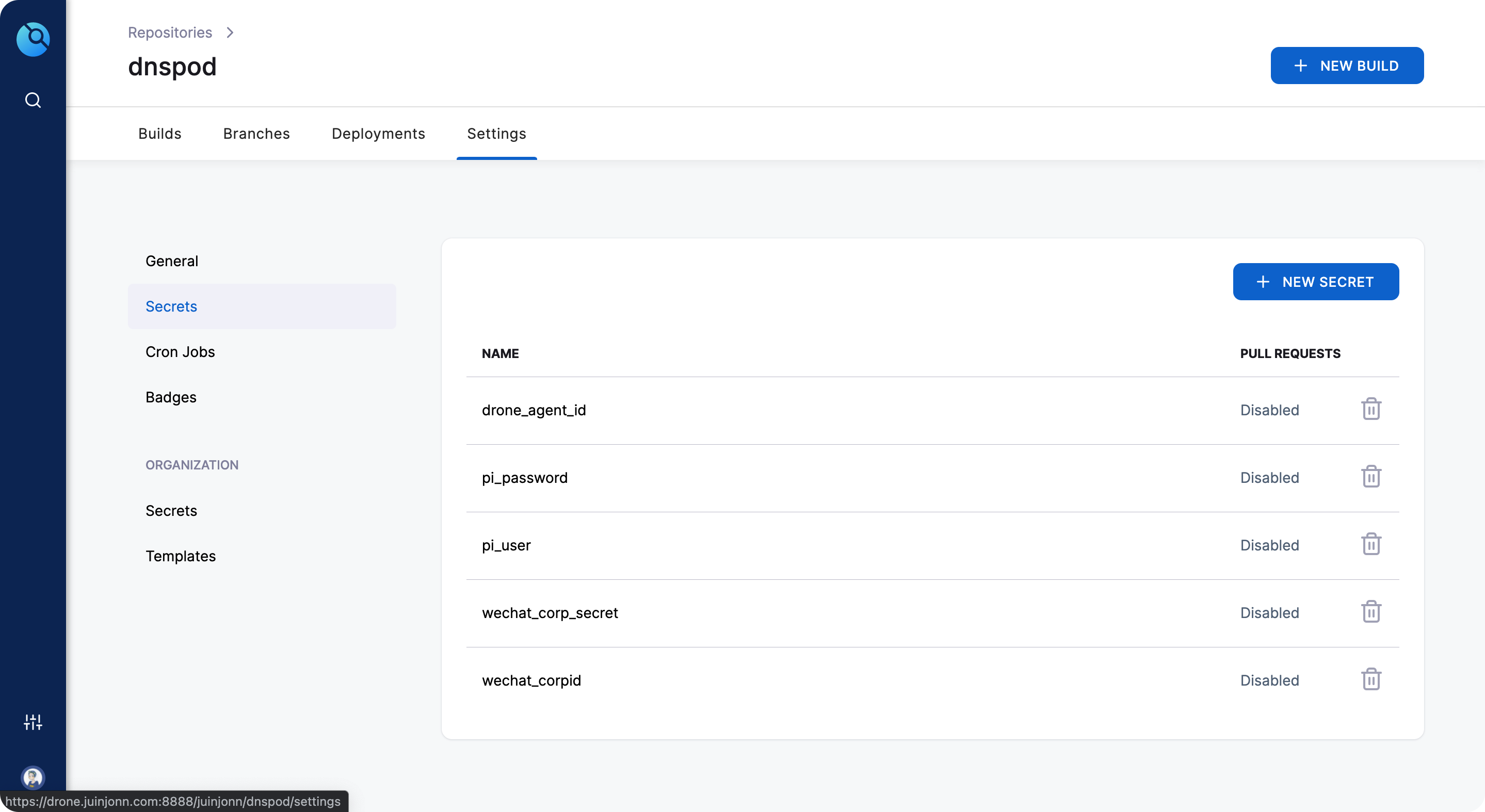Expand the Repositories breadcrumb chevron
This screenshot has width=1485, height=812.
[230, 33]
